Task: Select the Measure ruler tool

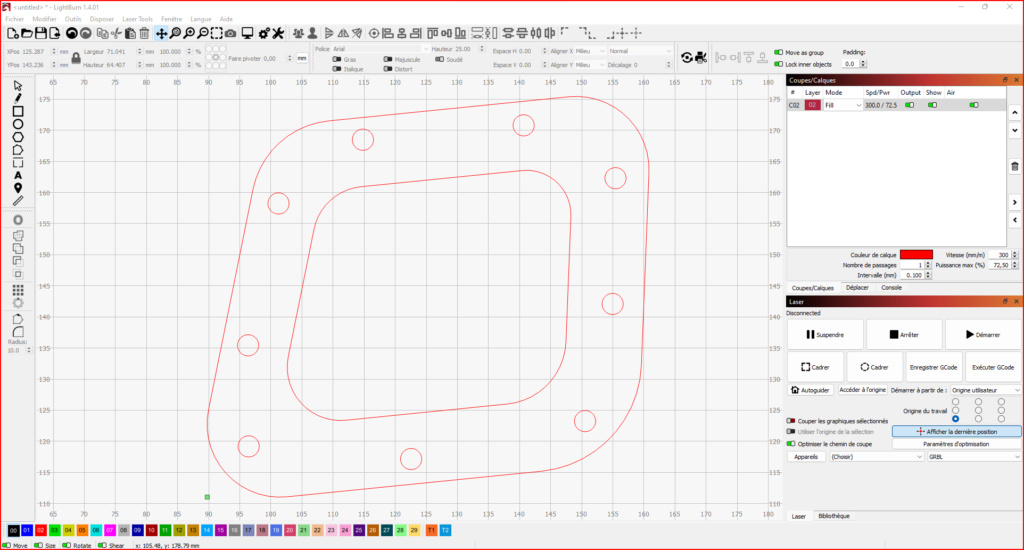Action: point(18,201)
